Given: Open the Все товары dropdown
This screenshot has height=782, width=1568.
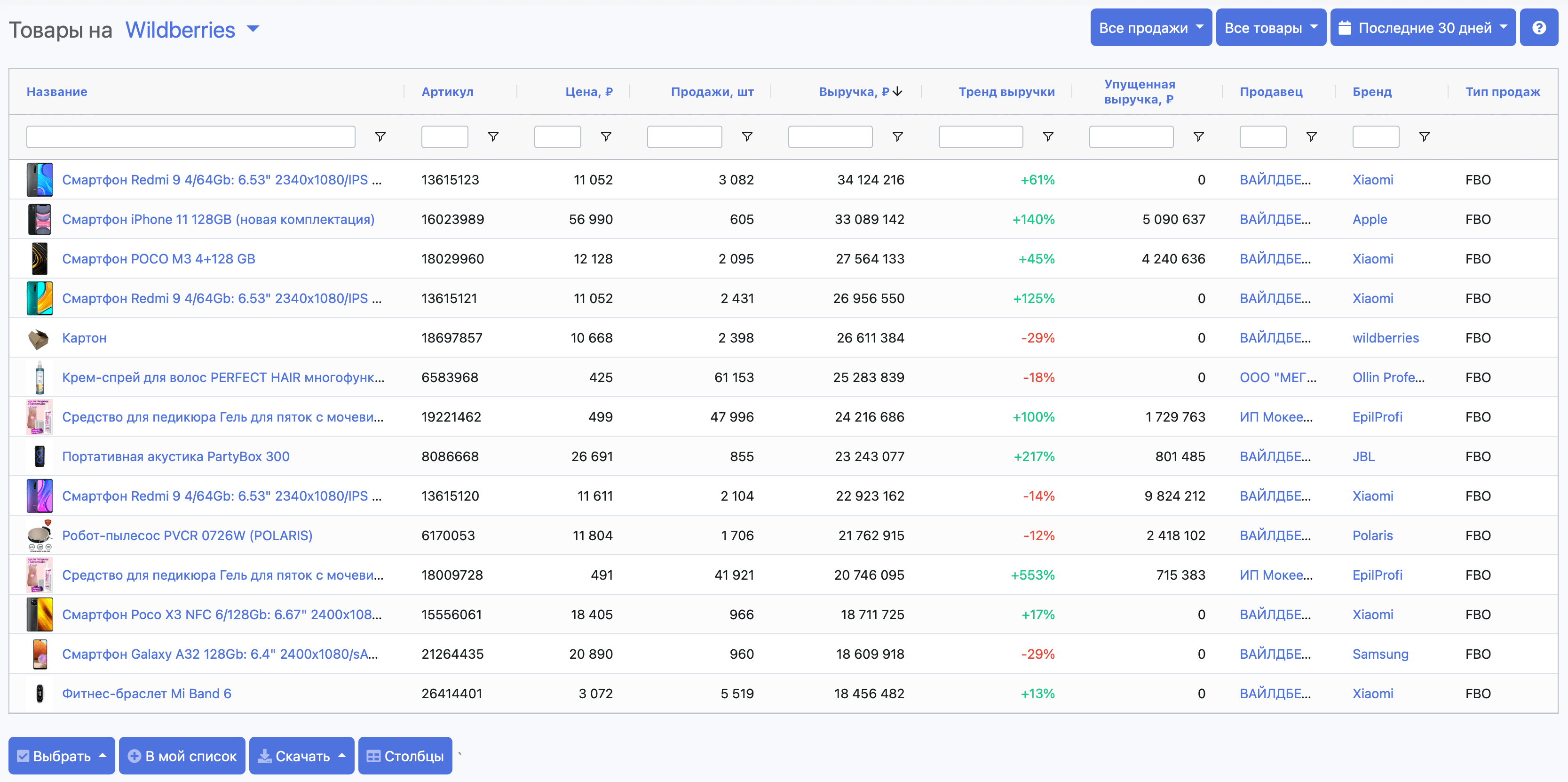Looking at the screenshot, I should click(1271, 27).
